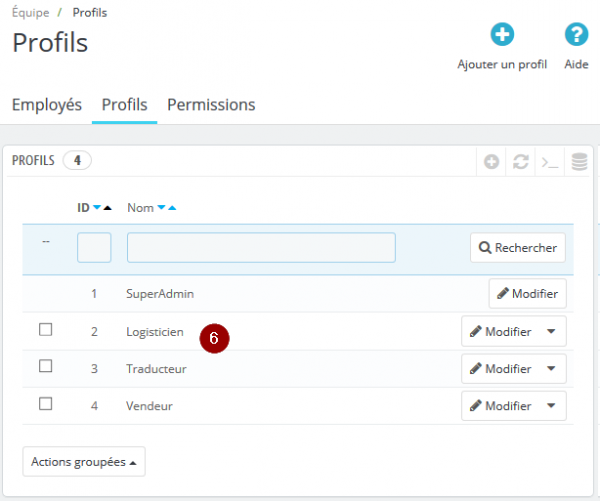Sort Nom column ascending arrow
600x501 pixels.
(x=172, y=207)
